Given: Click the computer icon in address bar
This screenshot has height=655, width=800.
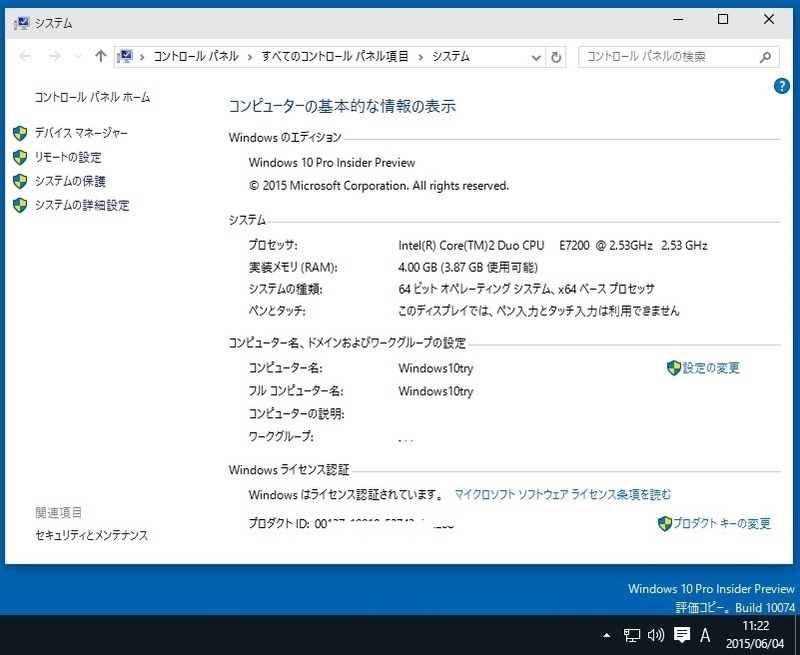Looking at the screenshot, I should coord(125,56).
